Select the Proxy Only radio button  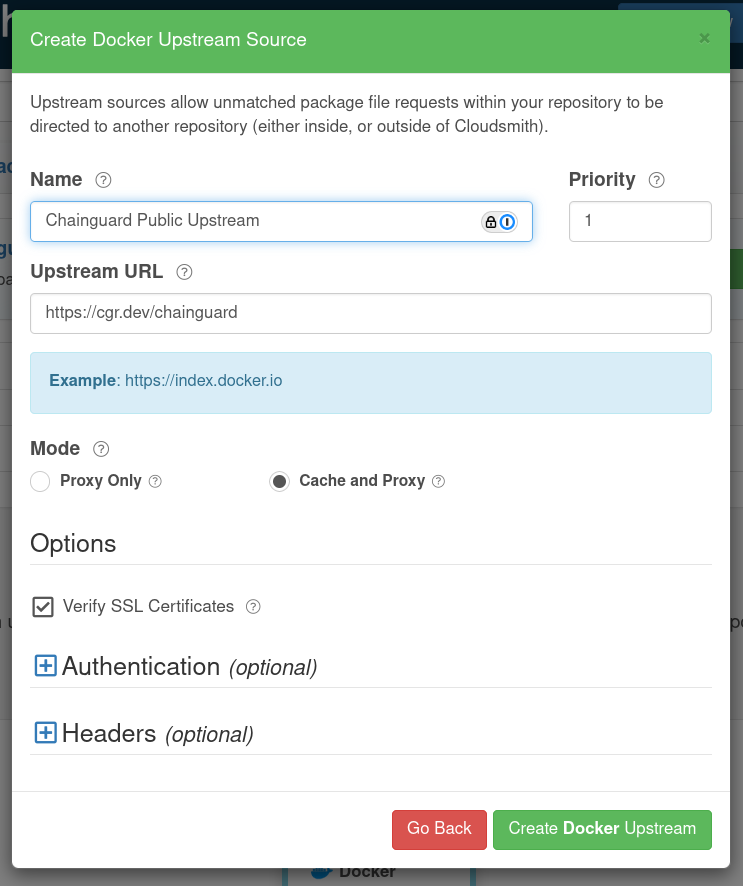[x=40, y=481]
